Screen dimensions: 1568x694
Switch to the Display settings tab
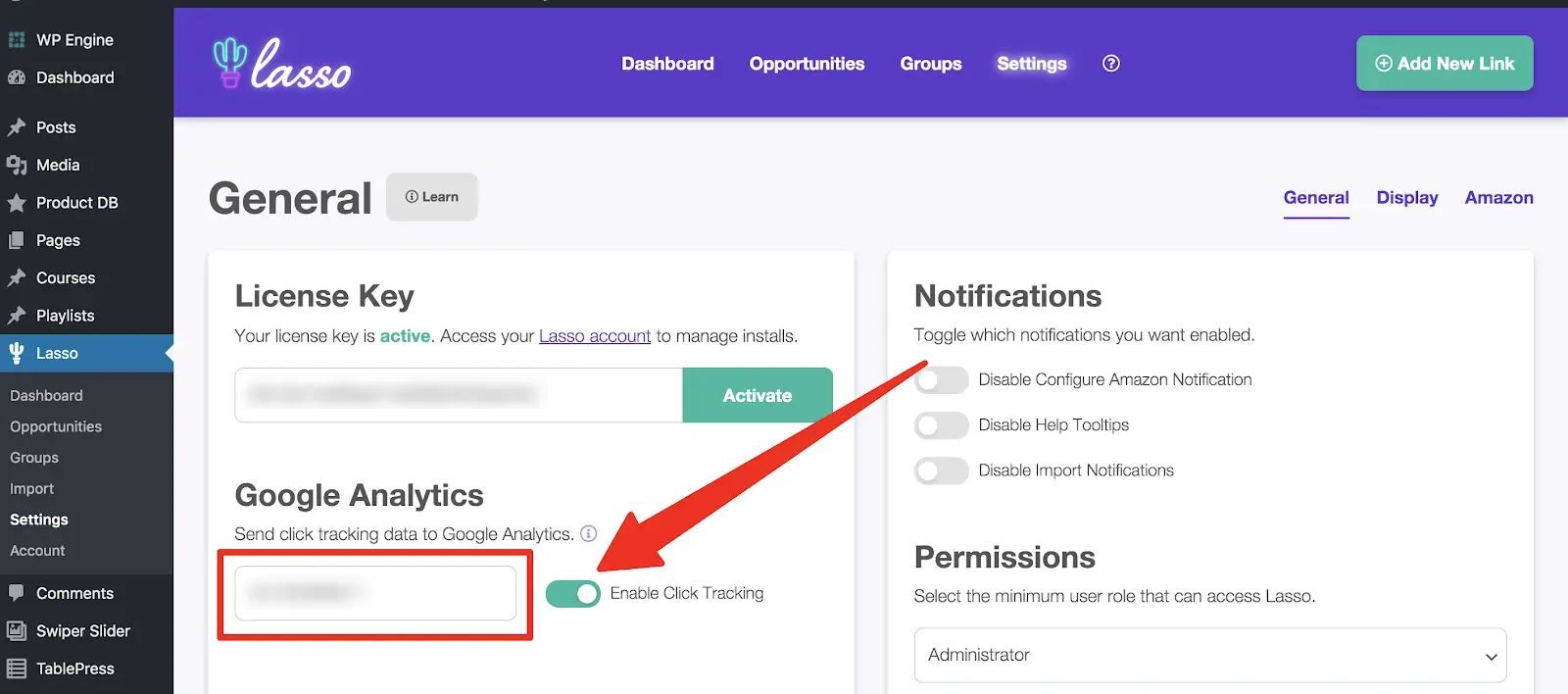[1407, 198]
